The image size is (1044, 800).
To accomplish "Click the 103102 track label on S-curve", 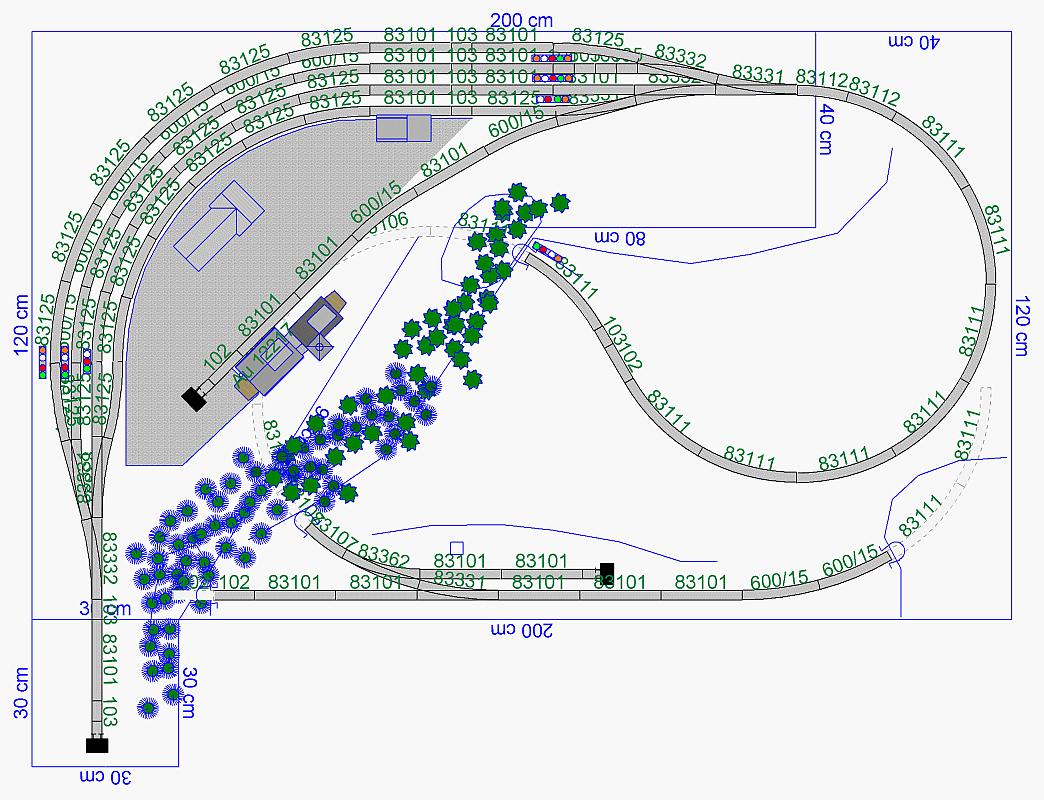I will click(624, 346).
